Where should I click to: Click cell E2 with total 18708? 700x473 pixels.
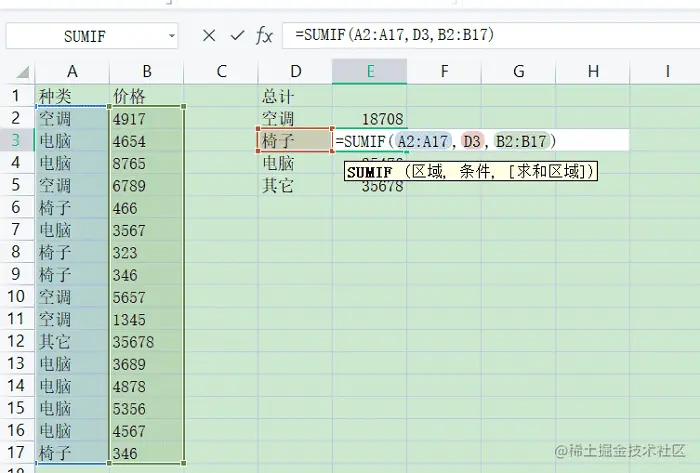(x=370, y=118)
